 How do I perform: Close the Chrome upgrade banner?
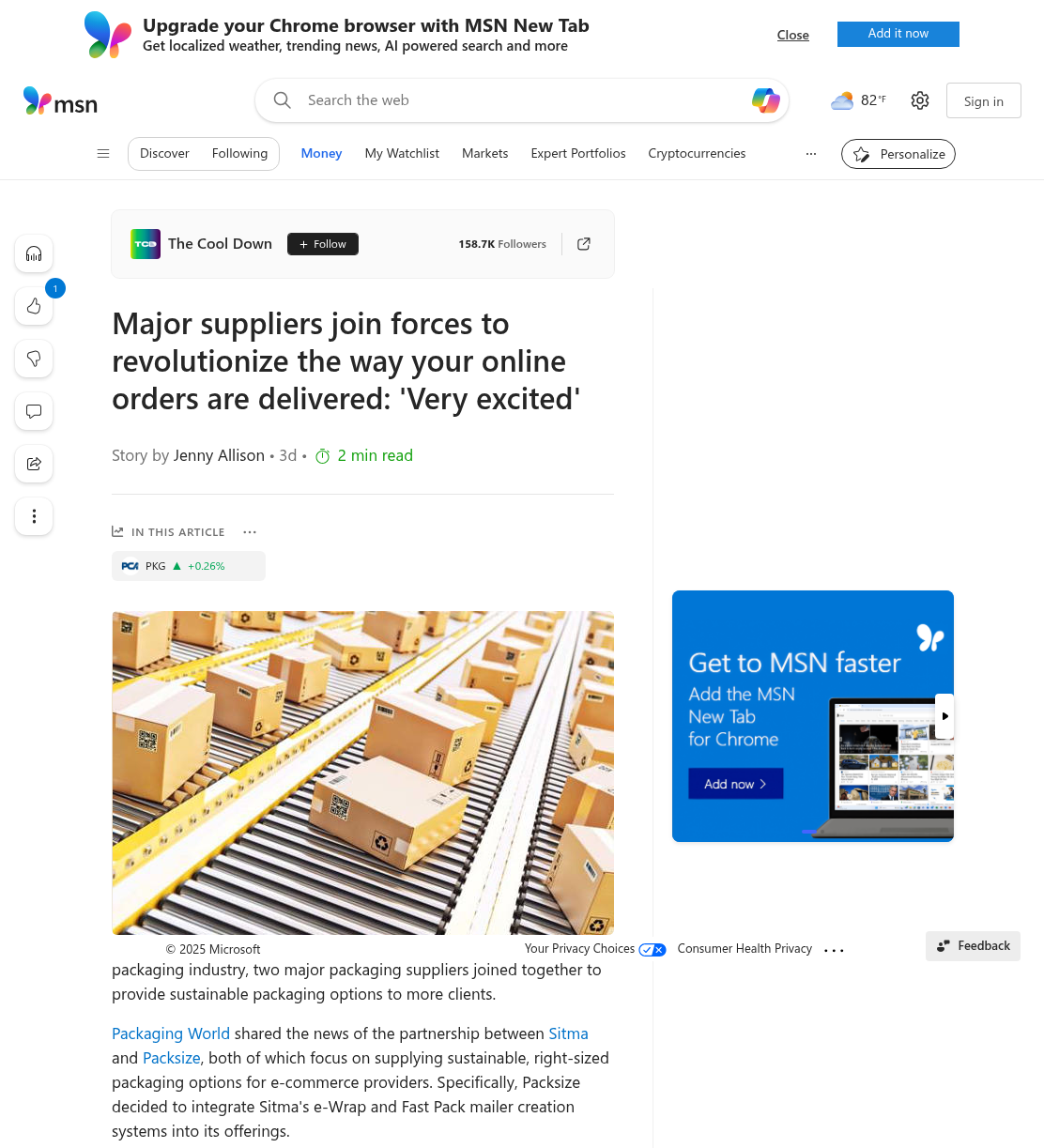[792, 35]
